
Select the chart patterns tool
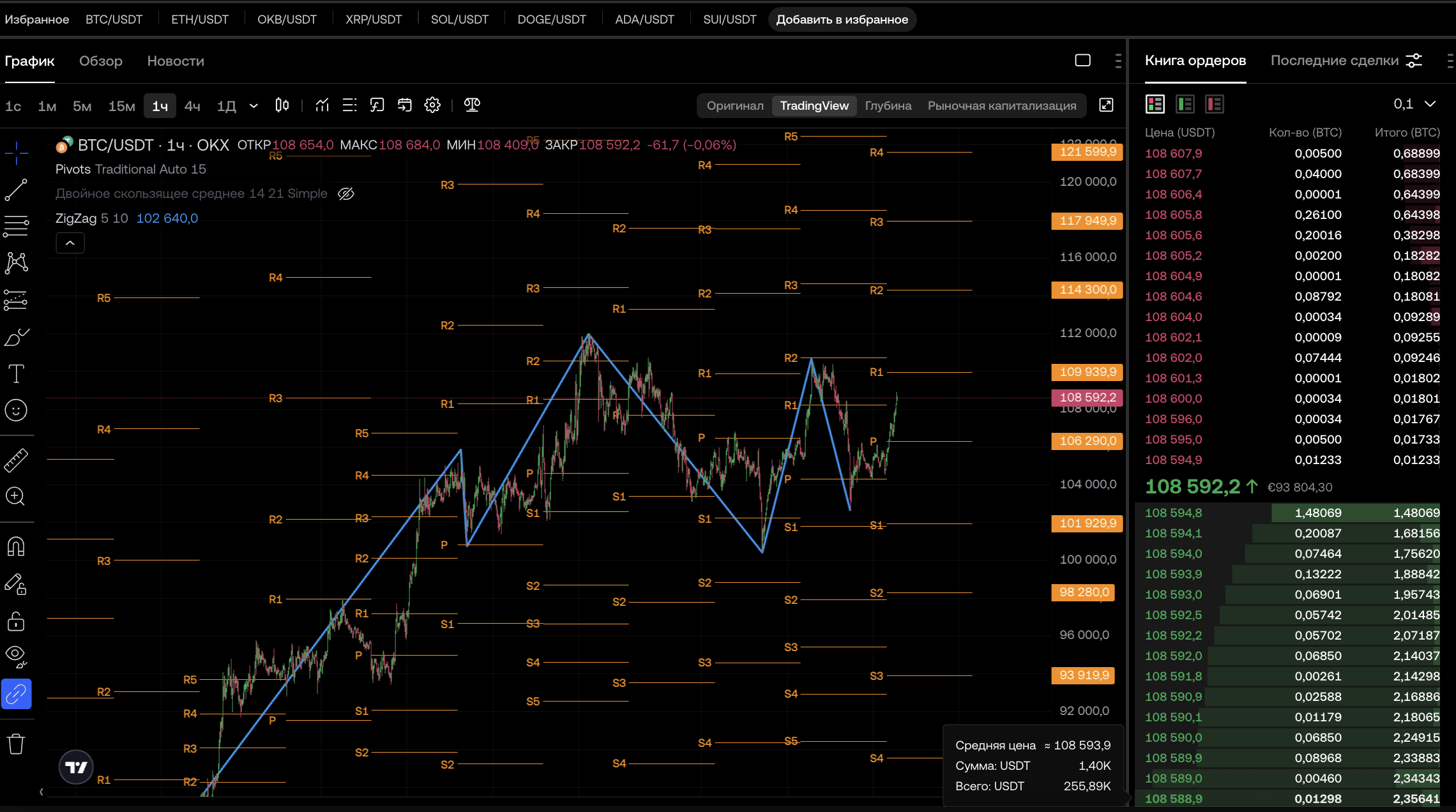(x=16, y=262)
